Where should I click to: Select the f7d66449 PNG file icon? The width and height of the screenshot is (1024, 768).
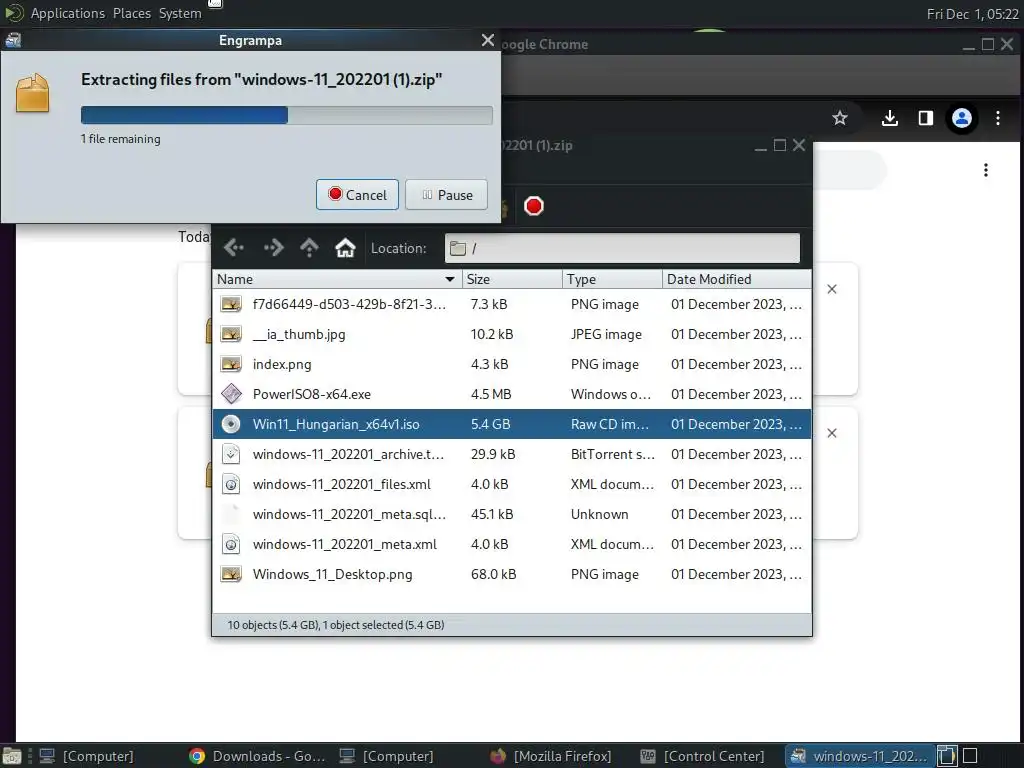click(x=231, y=304)
